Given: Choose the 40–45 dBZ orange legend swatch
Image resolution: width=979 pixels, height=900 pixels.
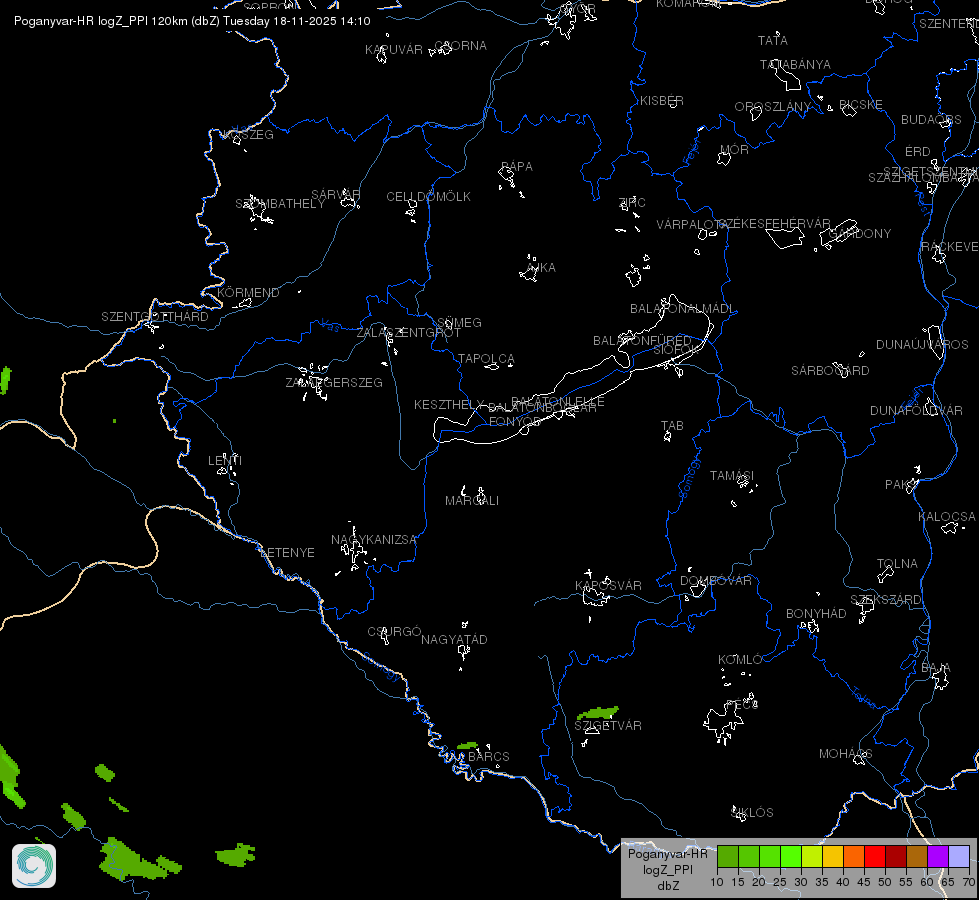Looking at the screenshot, I should [x=854, y=856].
